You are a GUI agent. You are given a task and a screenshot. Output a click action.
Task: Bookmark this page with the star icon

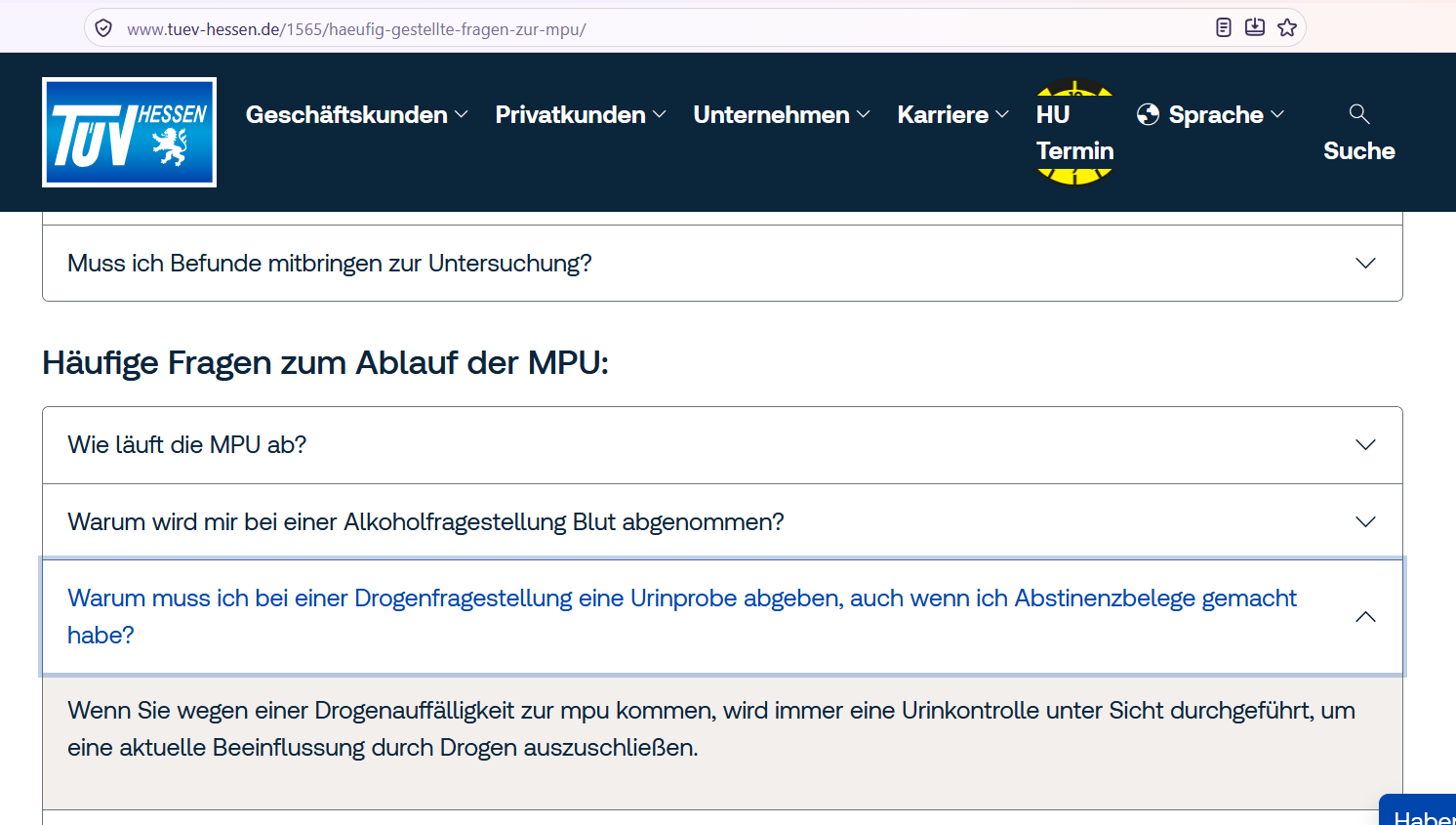pos(1287,27)
